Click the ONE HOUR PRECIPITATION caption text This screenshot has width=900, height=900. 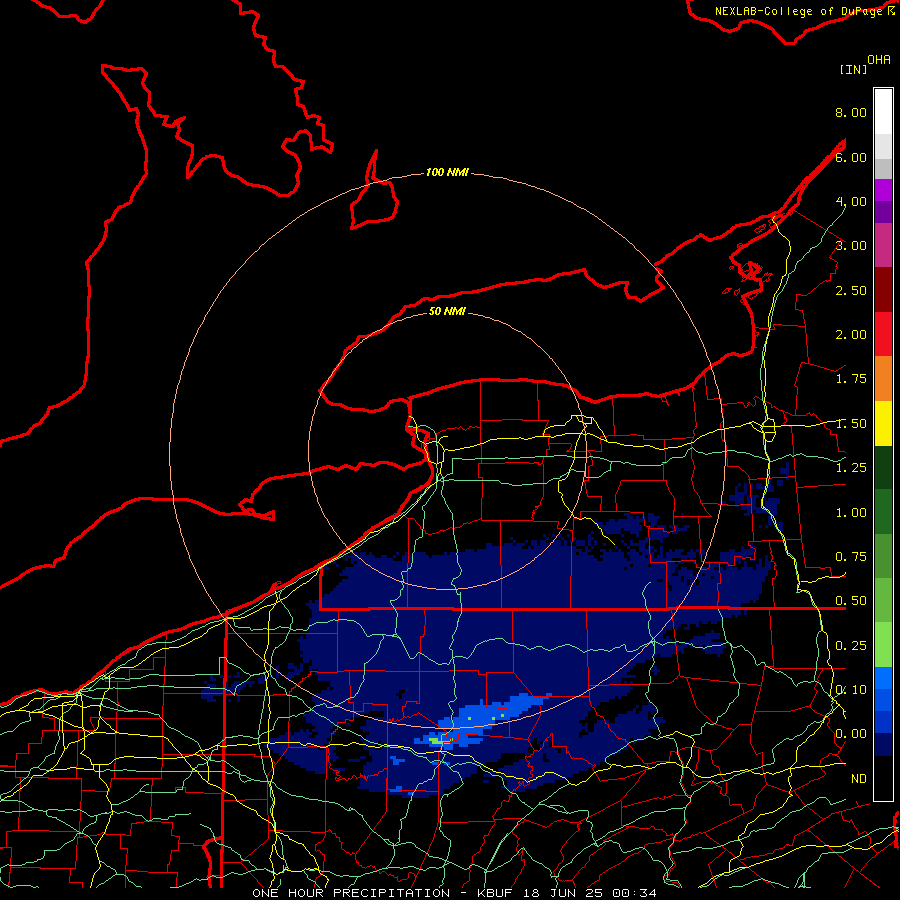[x=351, y=893]
